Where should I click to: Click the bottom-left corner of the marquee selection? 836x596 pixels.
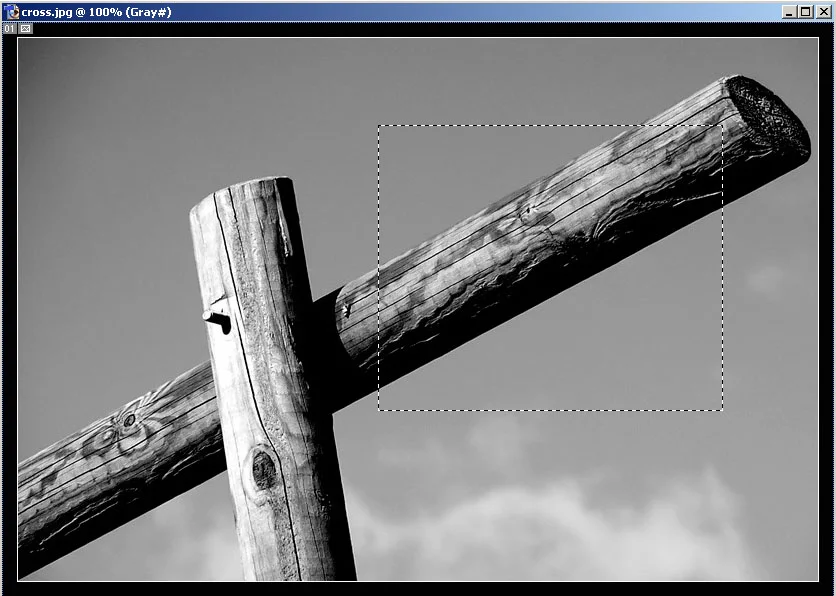tap(378, 409)
